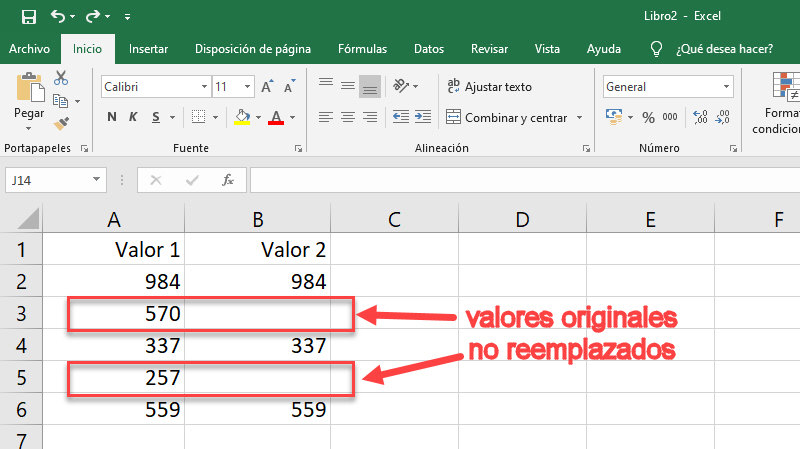Click the Insert function fx icon
The image size is (800, 449).
point(228,180)
